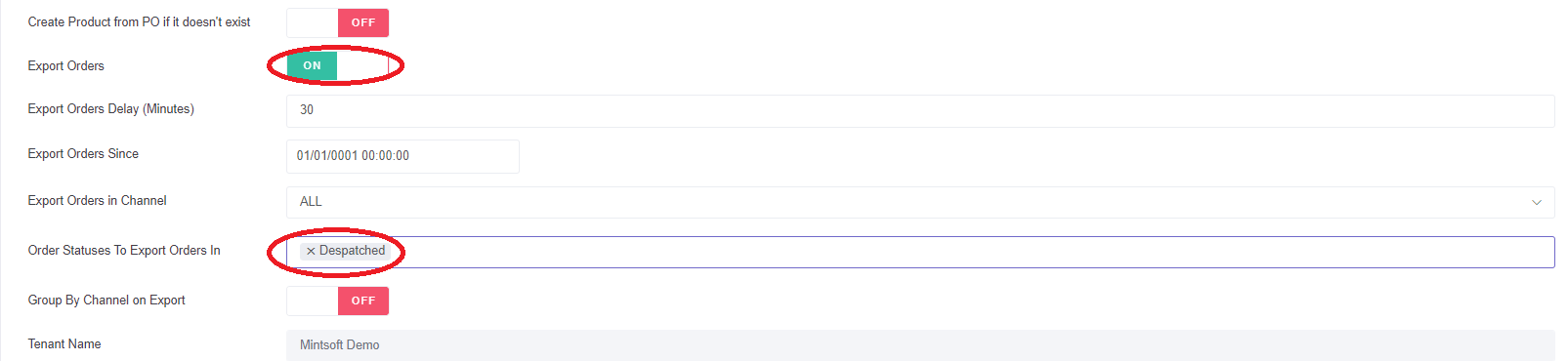1568x361 pixels.
Task: Toggle Create Product from PO switch
Action: coord(338,22)
